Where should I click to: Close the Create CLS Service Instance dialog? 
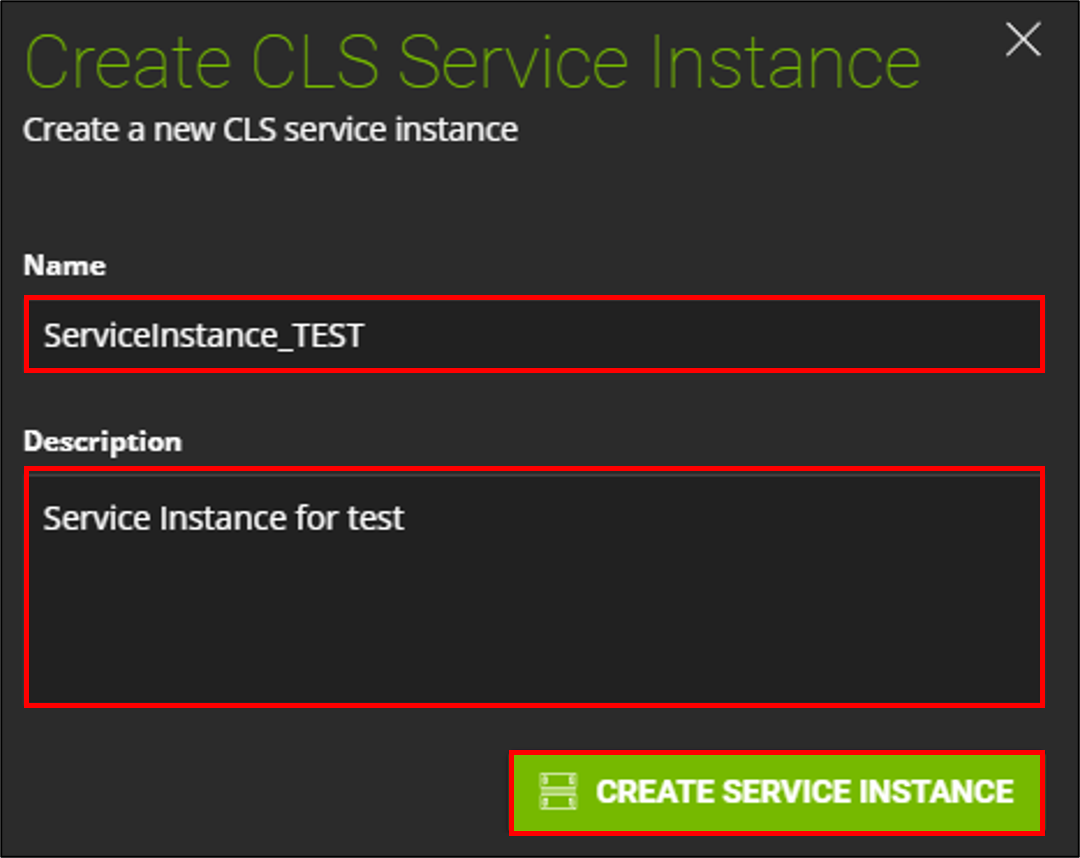(1023, 39)
